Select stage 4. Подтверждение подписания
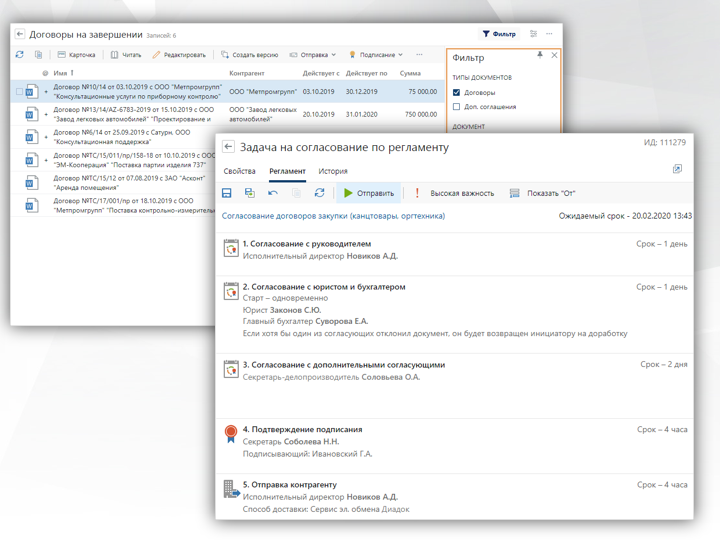Screen dimensions: 720x551 click(455, 446)
